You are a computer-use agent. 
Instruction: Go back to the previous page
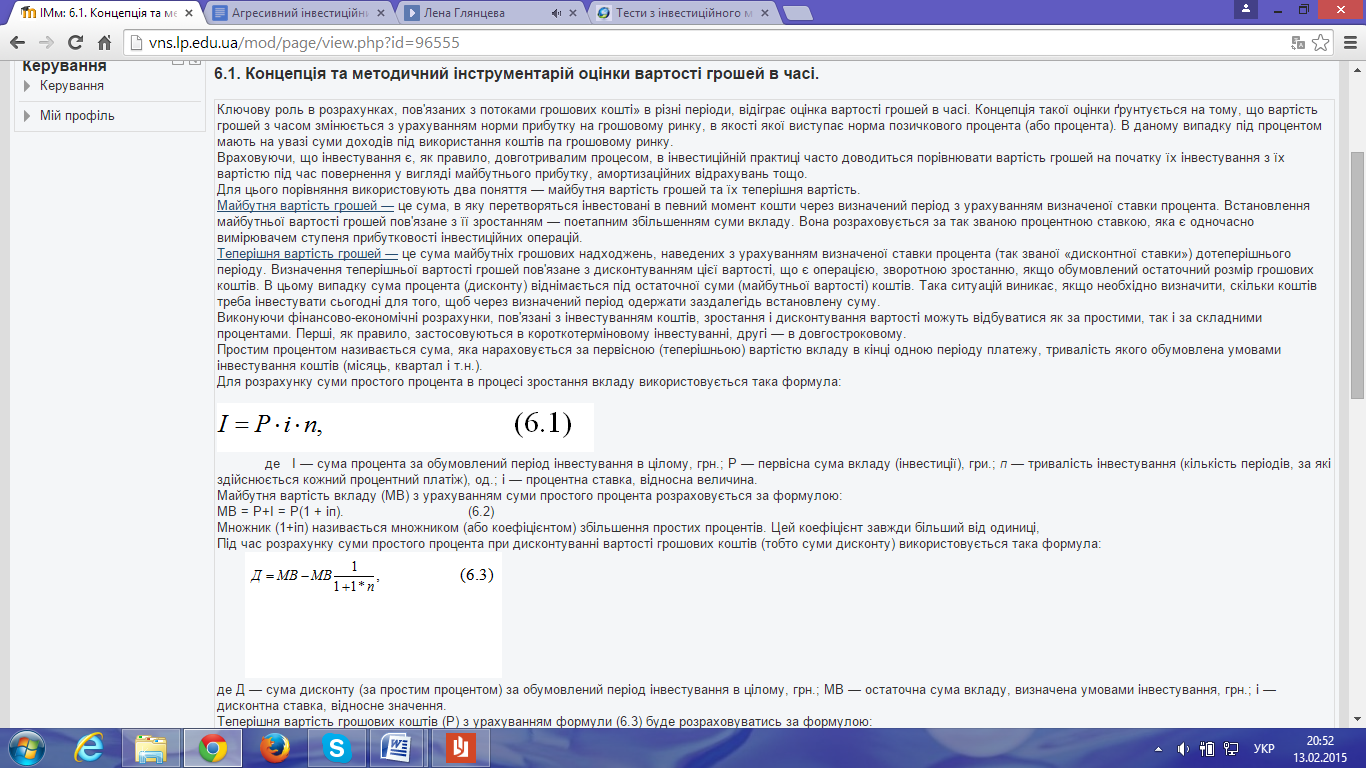18,44
